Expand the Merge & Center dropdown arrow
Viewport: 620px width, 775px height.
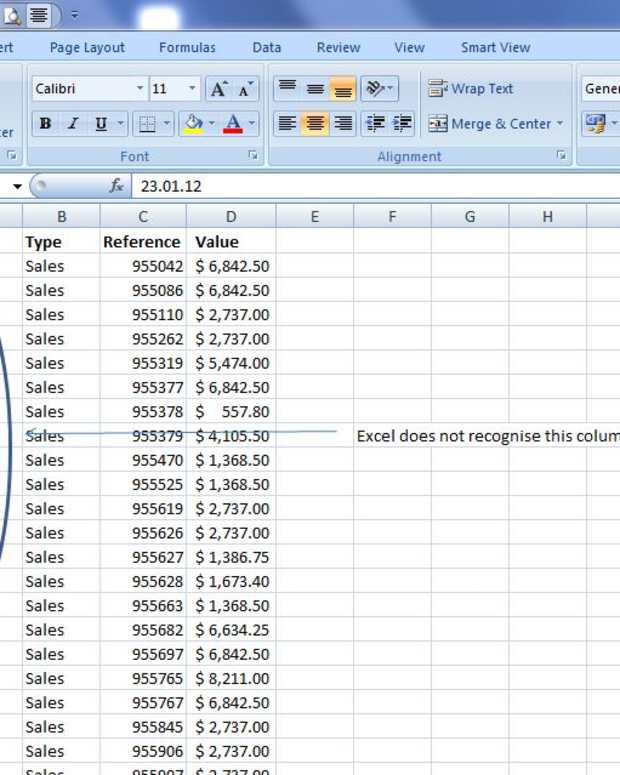[x=560, y=124]
